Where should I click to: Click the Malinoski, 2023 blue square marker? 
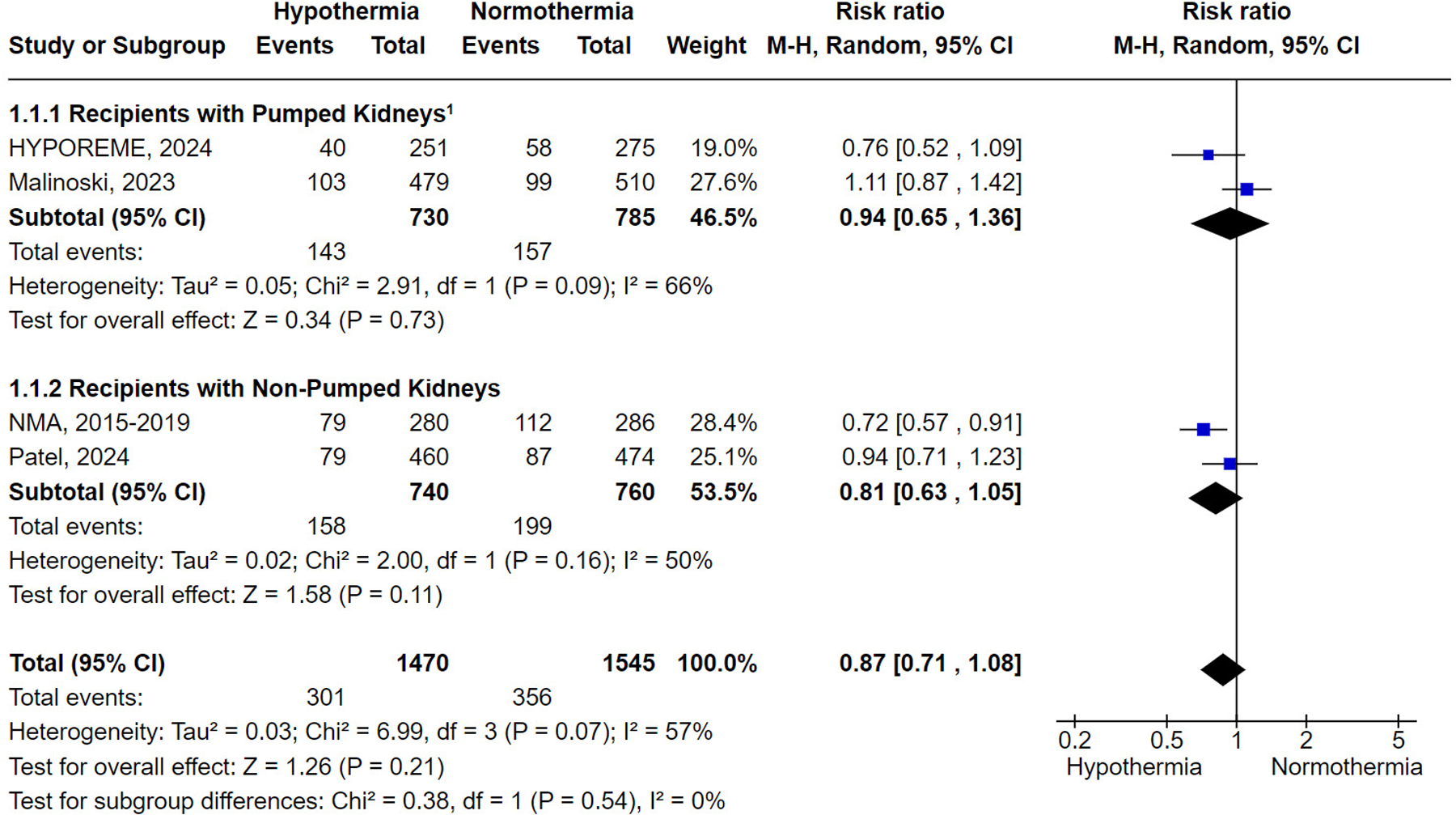point(1246,189)
